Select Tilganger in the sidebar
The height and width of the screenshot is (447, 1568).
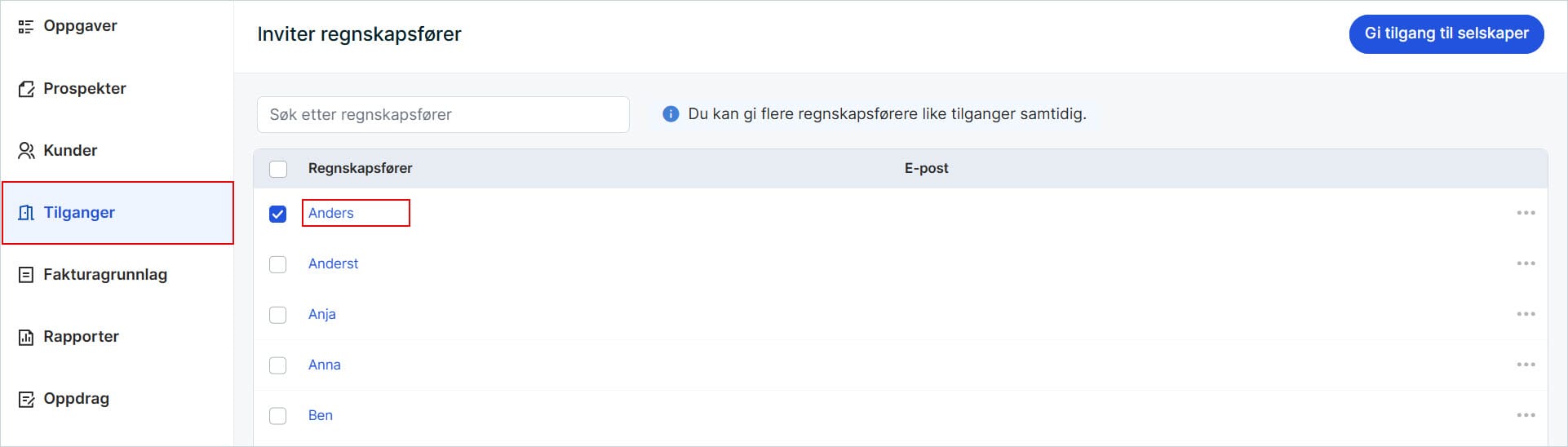pos(117,213)
